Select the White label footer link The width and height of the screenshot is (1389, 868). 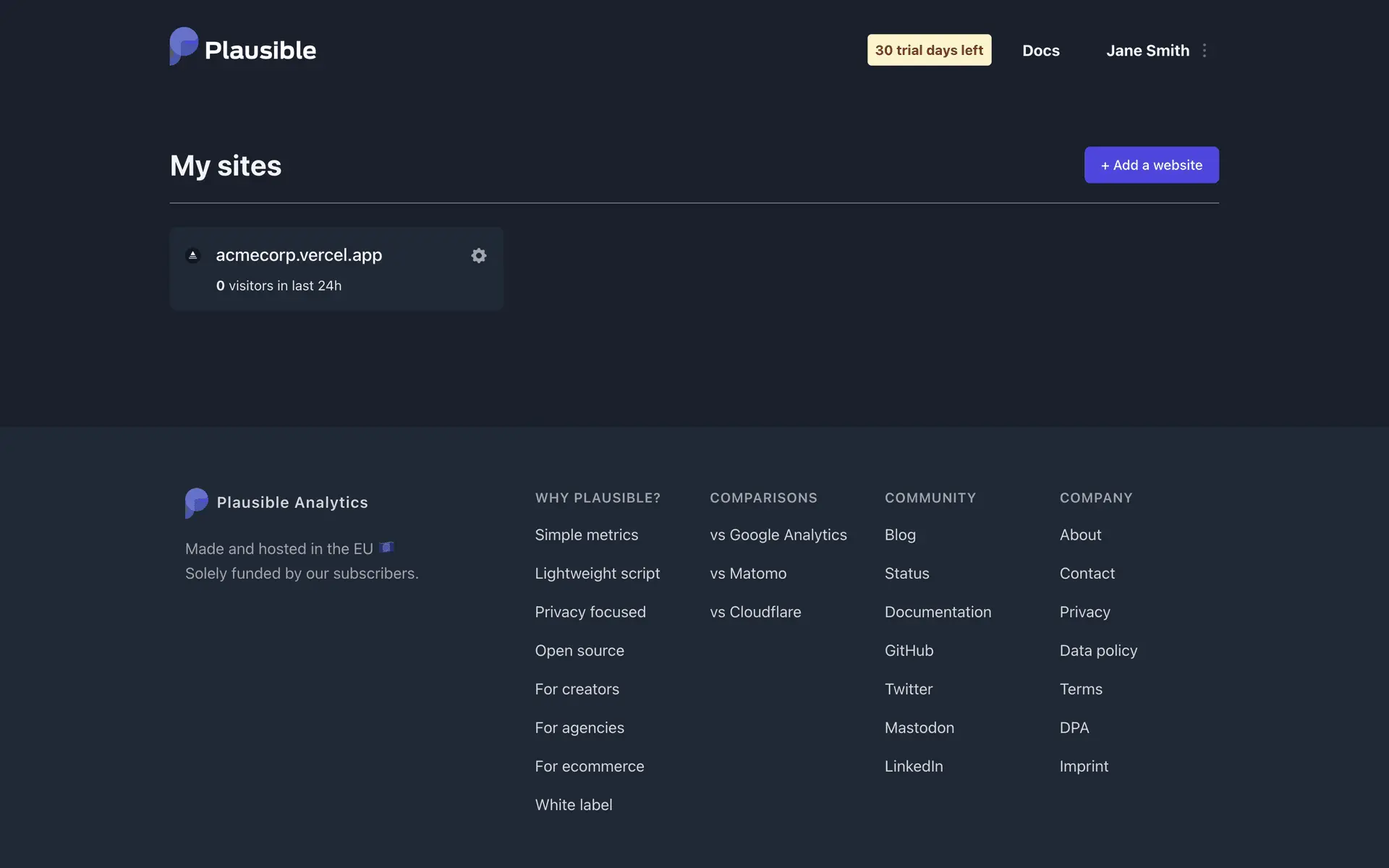tap(573, 804)
